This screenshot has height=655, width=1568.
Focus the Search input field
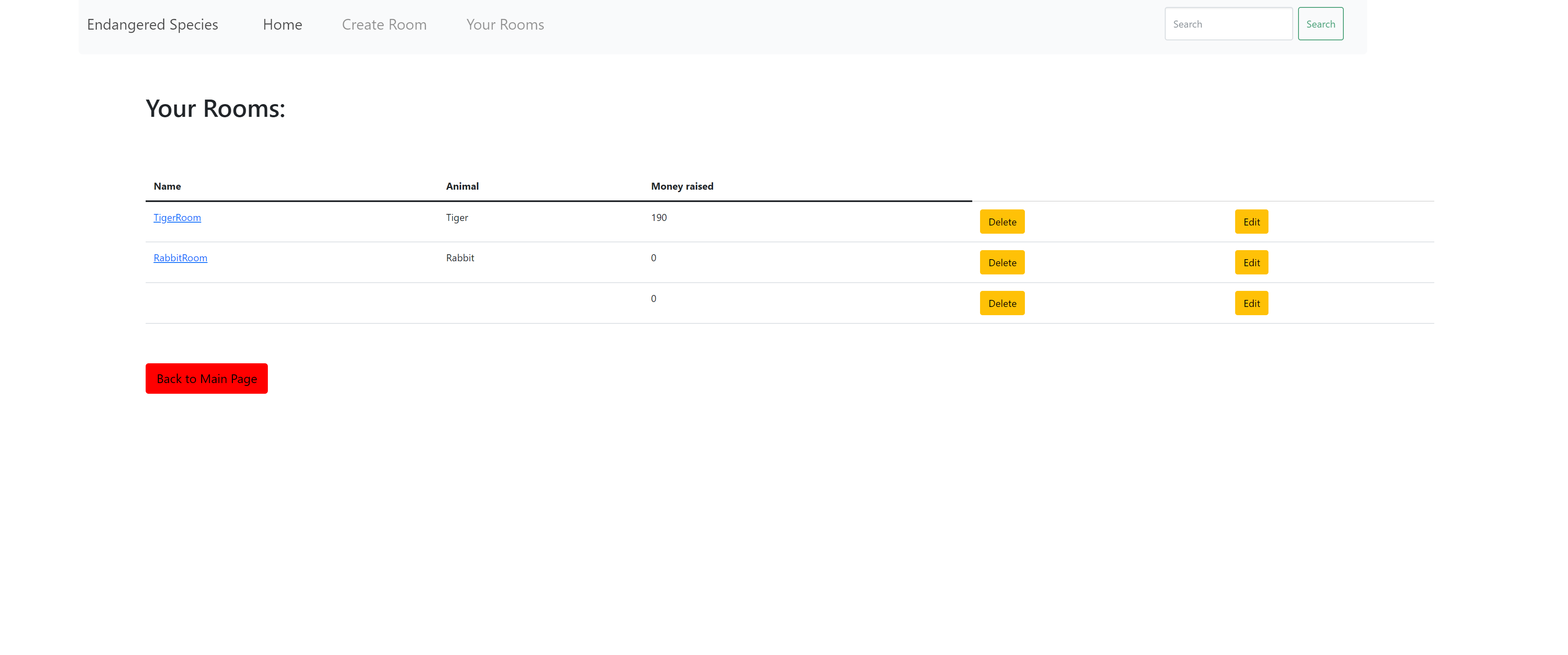pyautogui.click(x=1228, y=24)
